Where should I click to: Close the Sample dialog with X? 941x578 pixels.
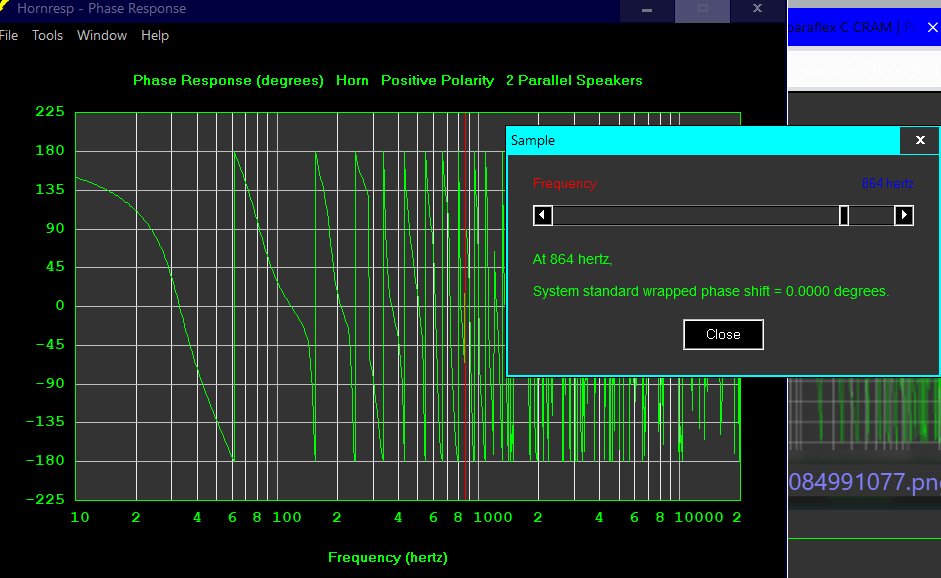coord(920,140)
